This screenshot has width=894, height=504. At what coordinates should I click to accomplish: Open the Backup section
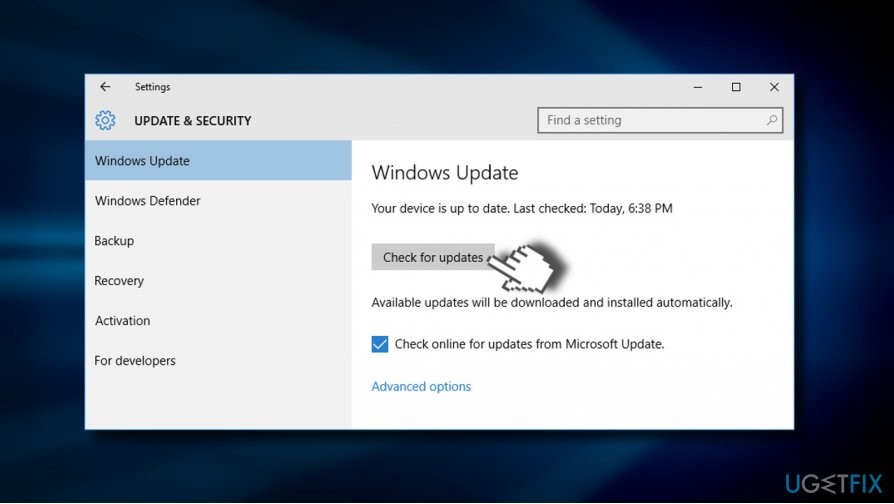218,241
